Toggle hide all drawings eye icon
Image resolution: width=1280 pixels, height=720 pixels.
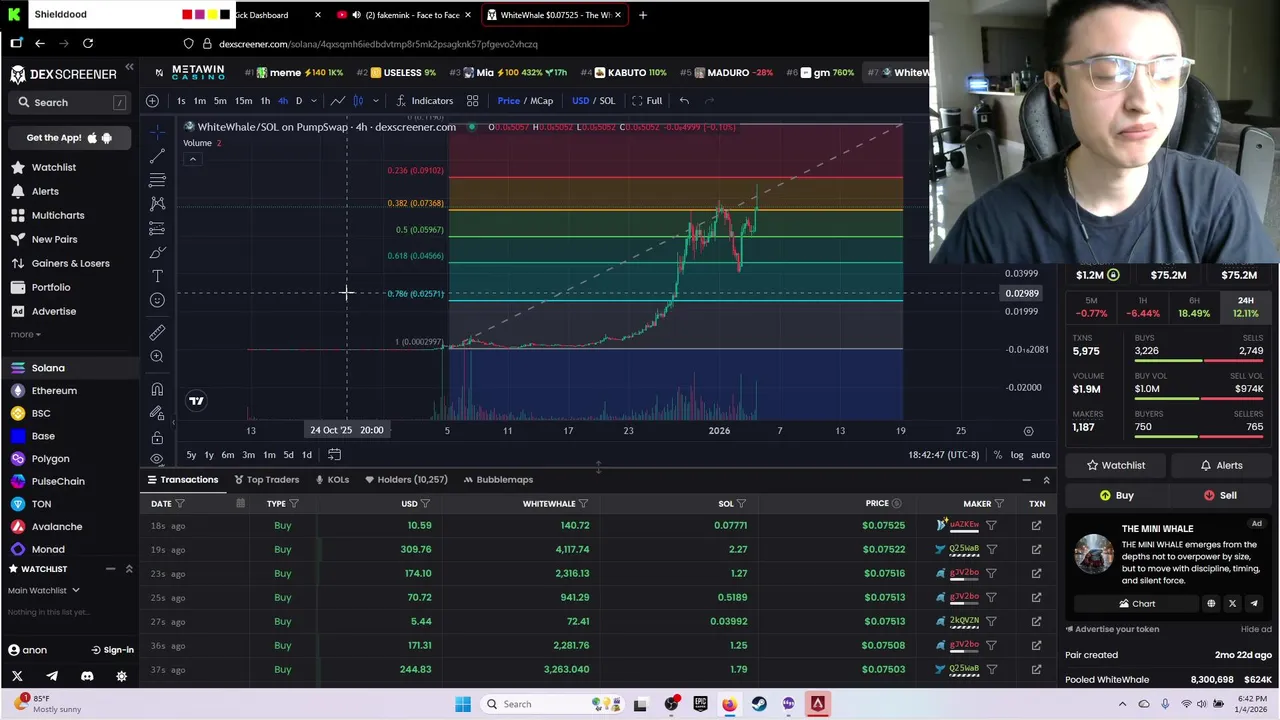coord(157,458)
